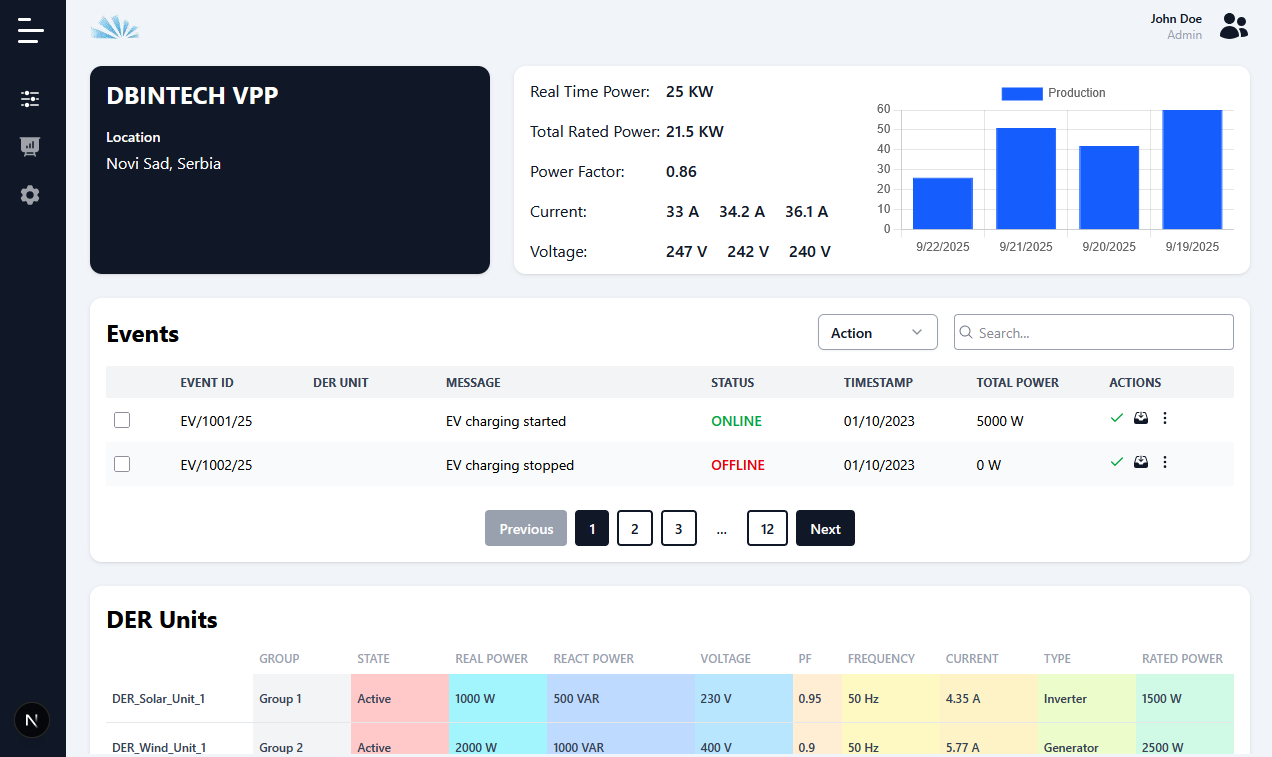1272x757 pixels.
Task: Click the inbox archive icon for EV/1002/25
Action: click(1141, 462)
